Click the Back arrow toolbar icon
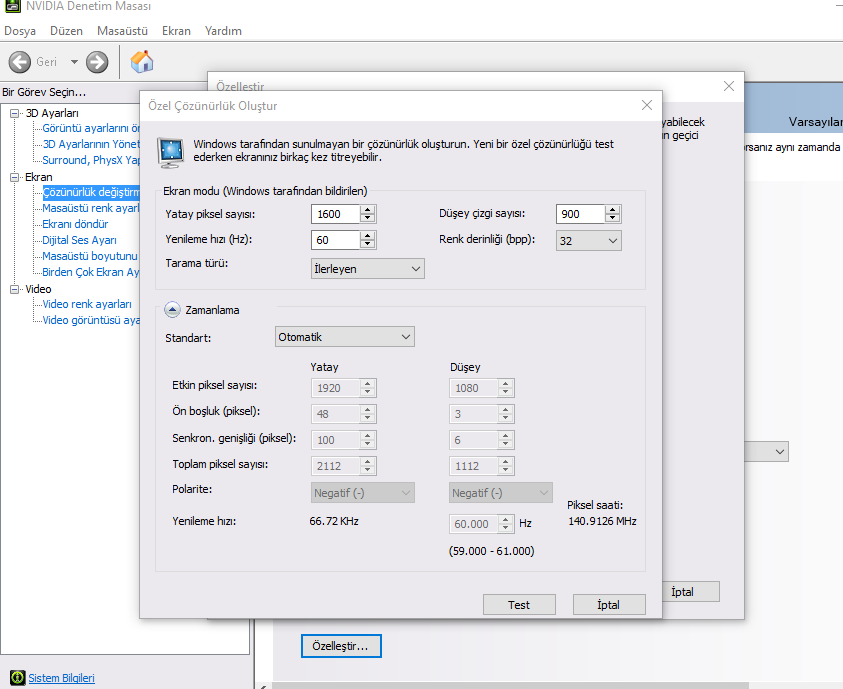The width and height of the screenshot is (843, 689). click(20, 62)
